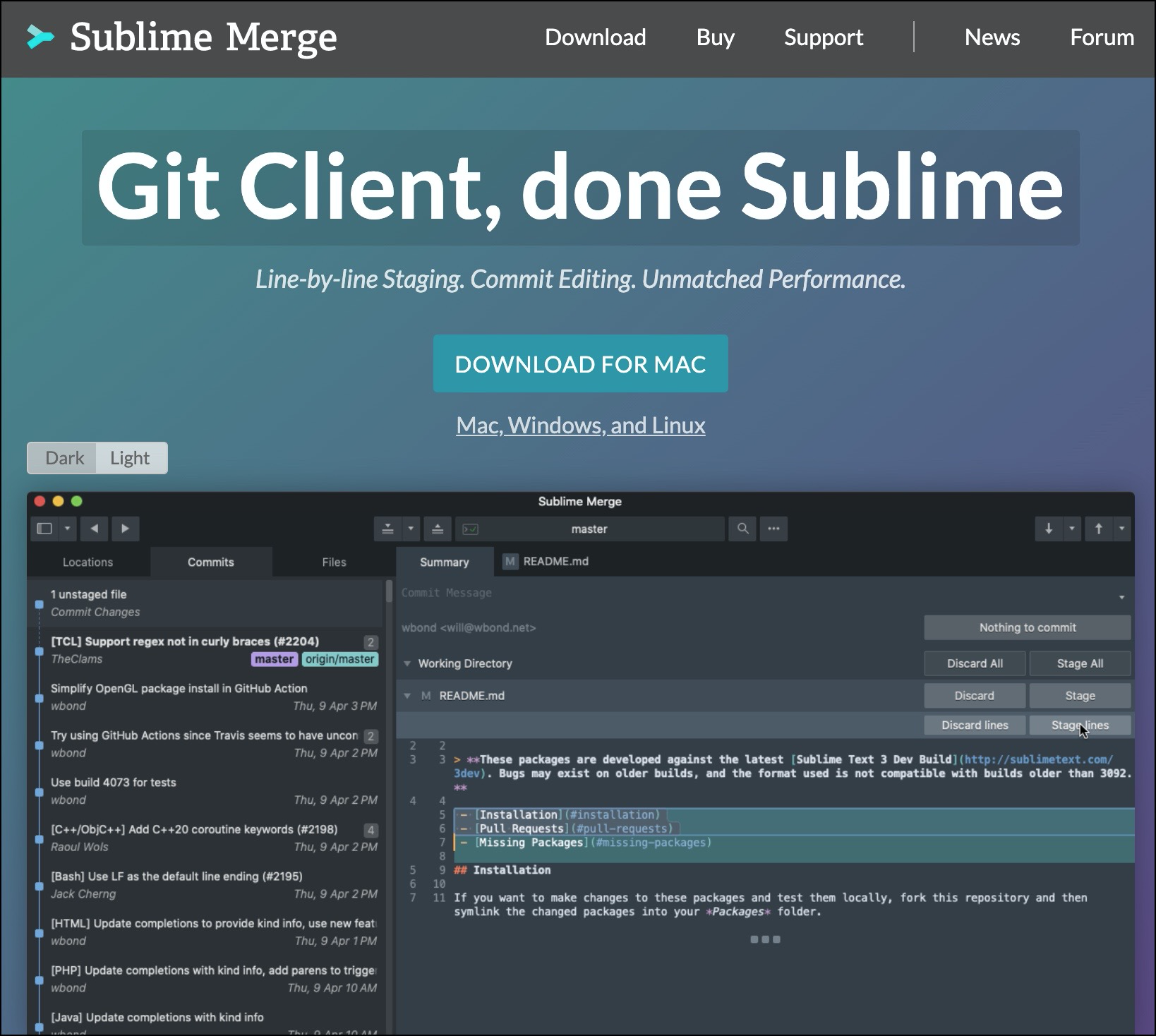The width and height of the screenshot is (1156, 1036).
Task: Select the 1 unstaged file entry
Action: pyautogui.click(x=206, y=603)
